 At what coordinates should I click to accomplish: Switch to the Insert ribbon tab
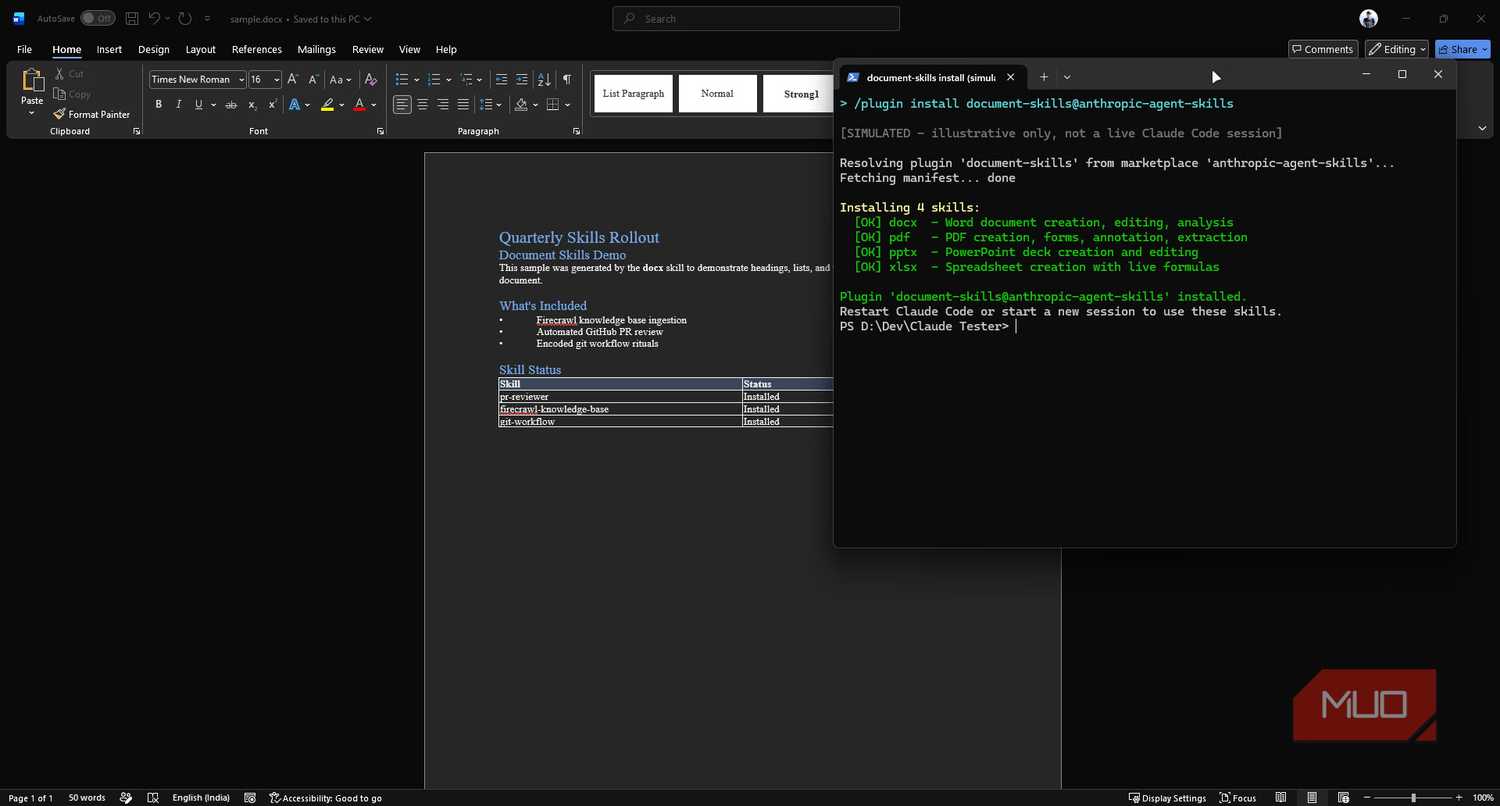[109, 49]
